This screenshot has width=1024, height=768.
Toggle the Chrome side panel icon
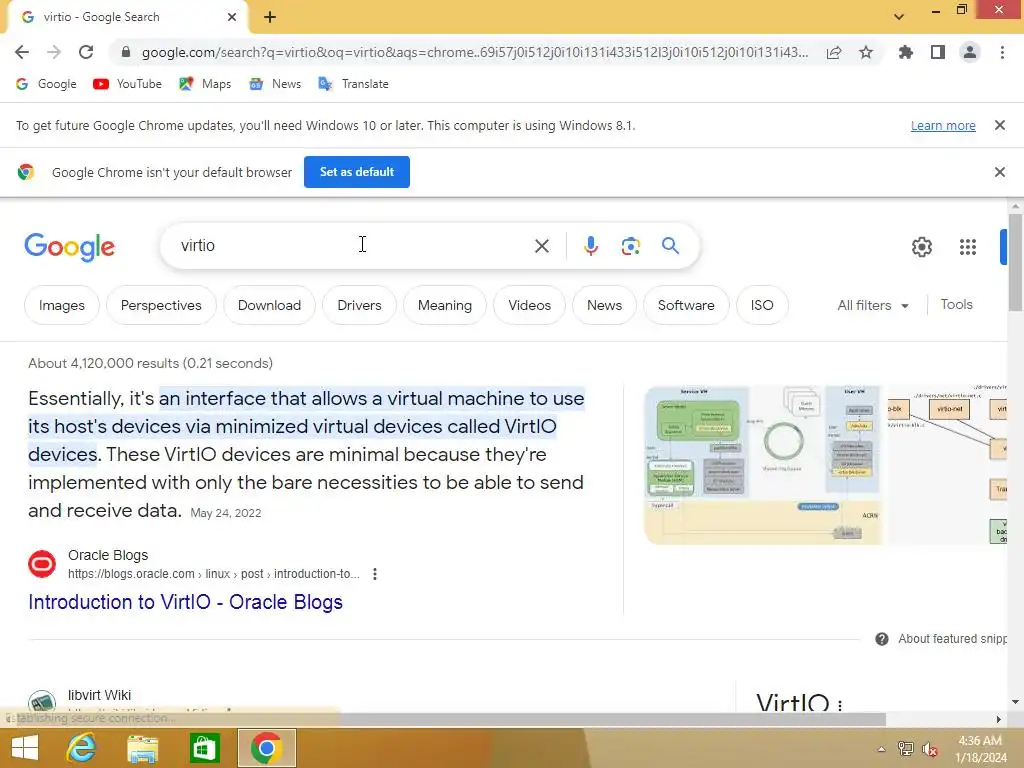pos(938,52)
